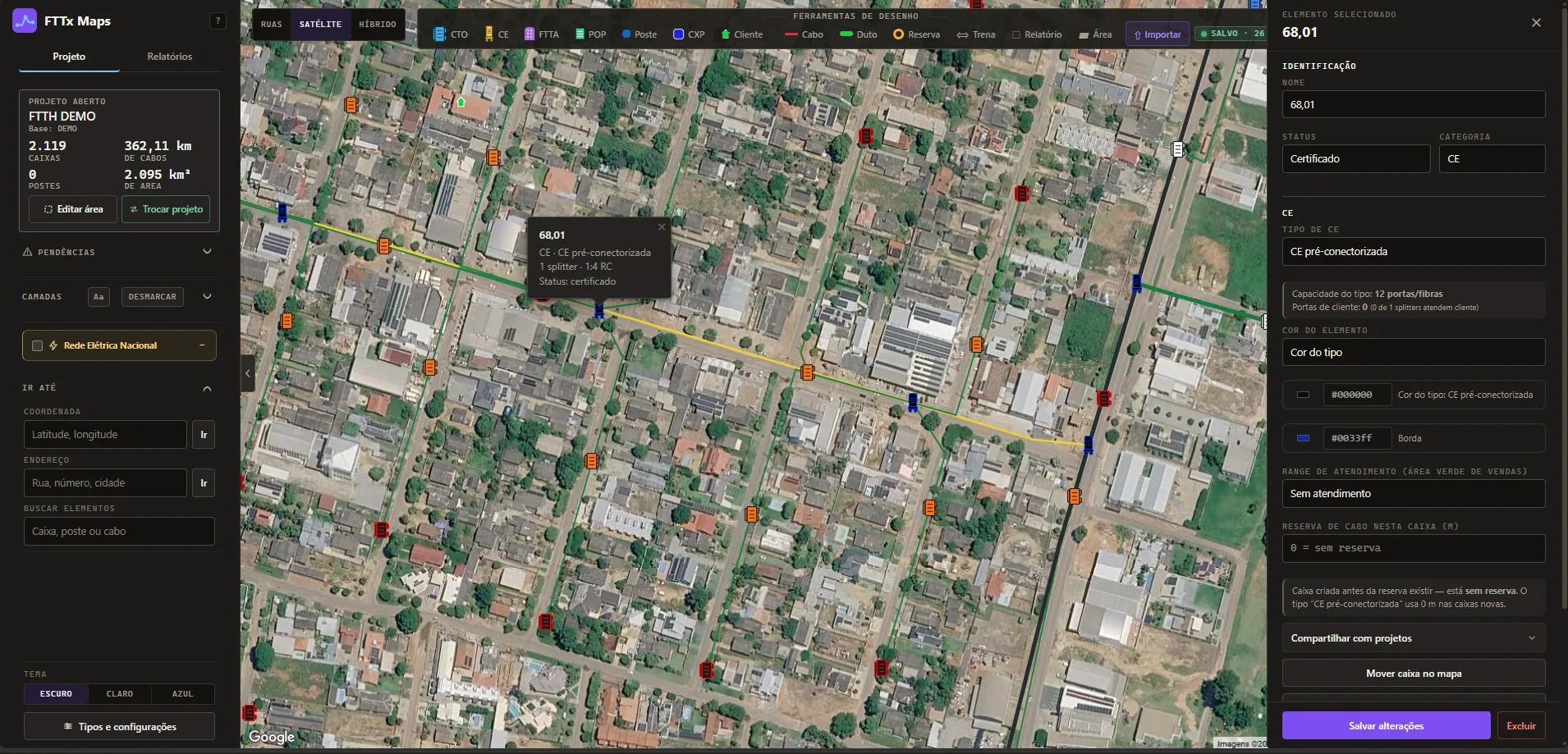Click Mover caixa no mapa
The width and height of the screenshot is (1568, 754).
1414,674
